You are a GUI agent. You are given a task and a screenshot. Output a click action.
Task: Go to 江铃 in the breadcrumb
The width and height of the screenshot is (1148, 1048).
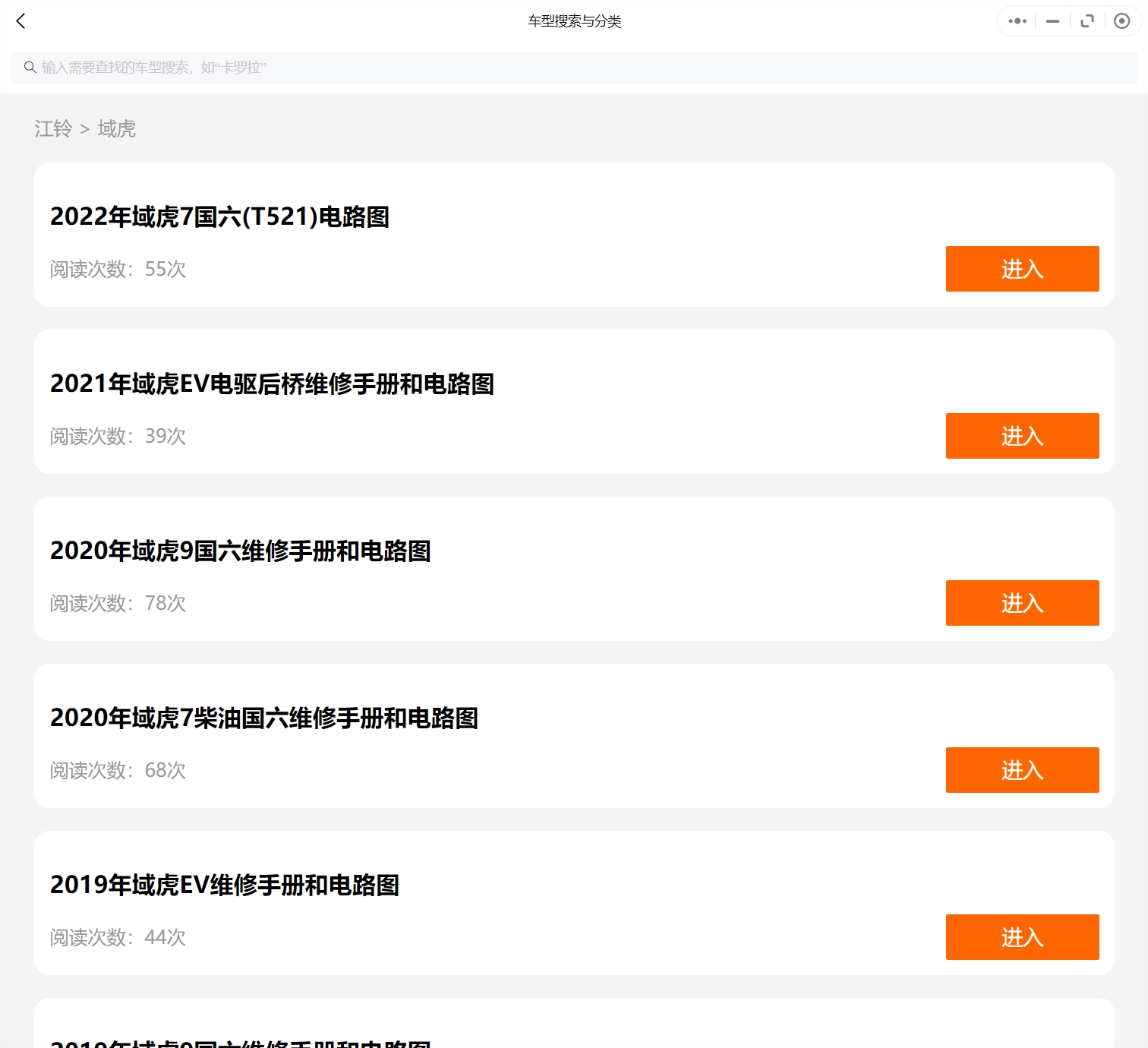click(53, 129)
